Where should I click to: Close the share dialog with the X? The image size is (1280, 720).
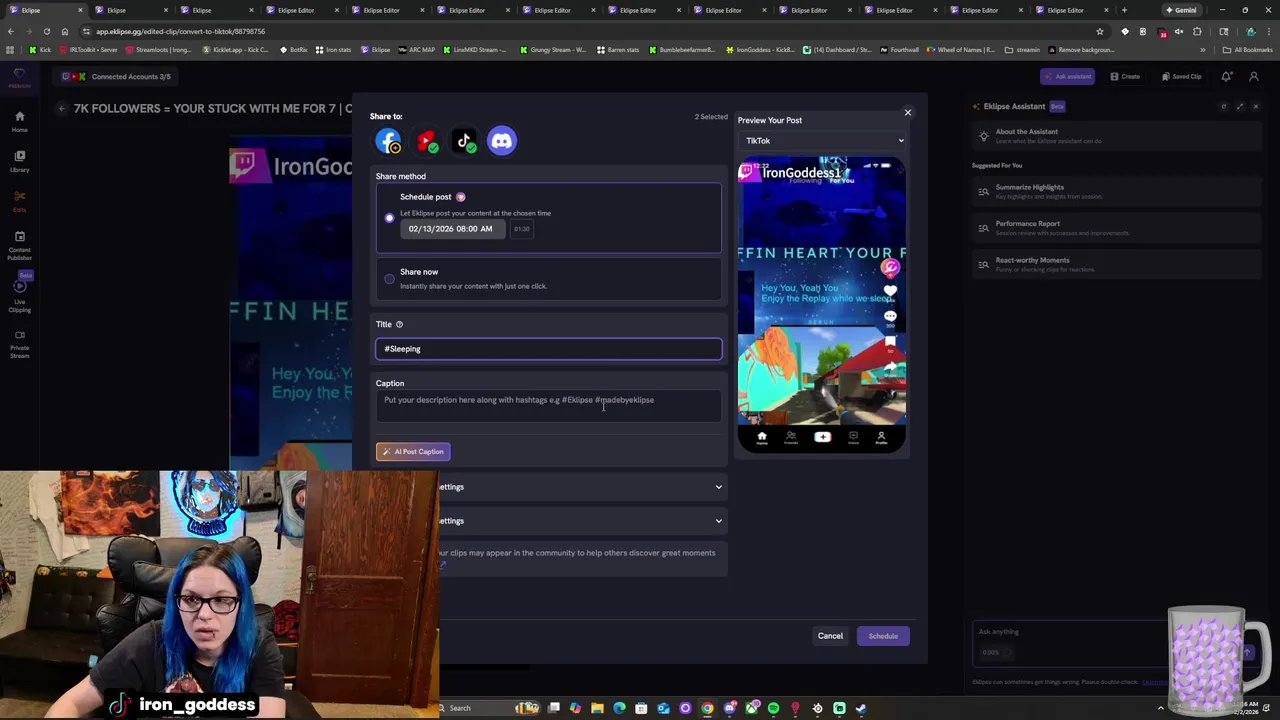[x=908, y=112]
